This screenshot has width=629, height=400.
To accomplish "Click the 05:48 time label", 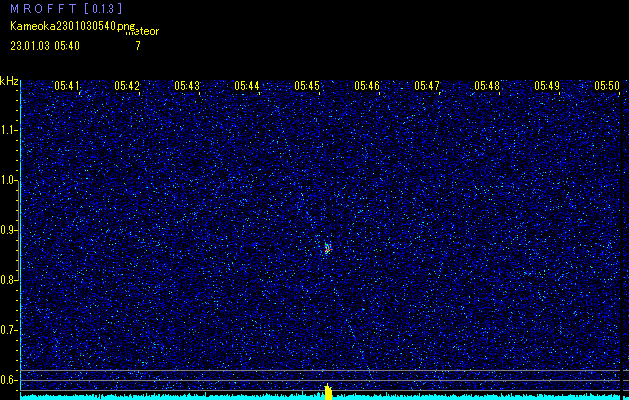I will [487, 85].
